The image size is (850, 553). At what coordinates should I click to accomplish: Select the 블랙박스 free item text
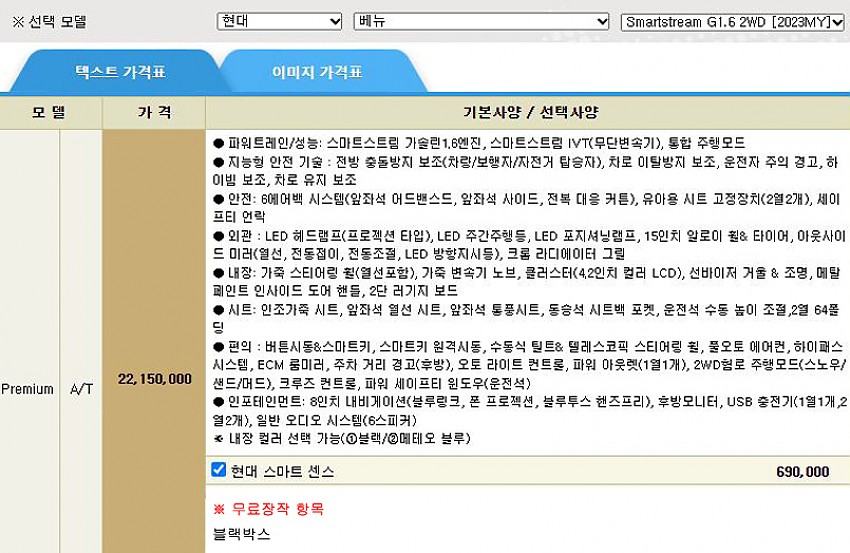pyautogui.click(x=241, y=534)
